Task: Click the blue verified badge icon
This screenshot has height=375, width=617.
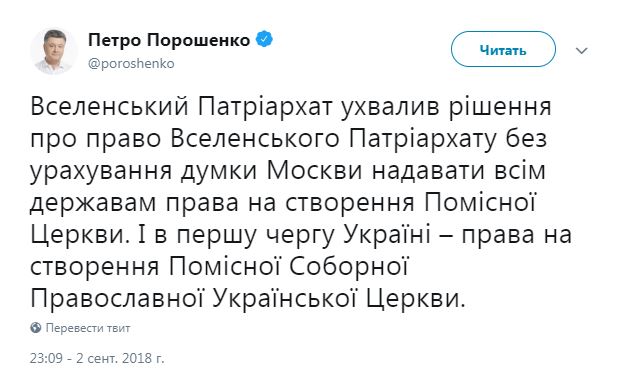Action: pyautogui.click(x=264, y=40)
